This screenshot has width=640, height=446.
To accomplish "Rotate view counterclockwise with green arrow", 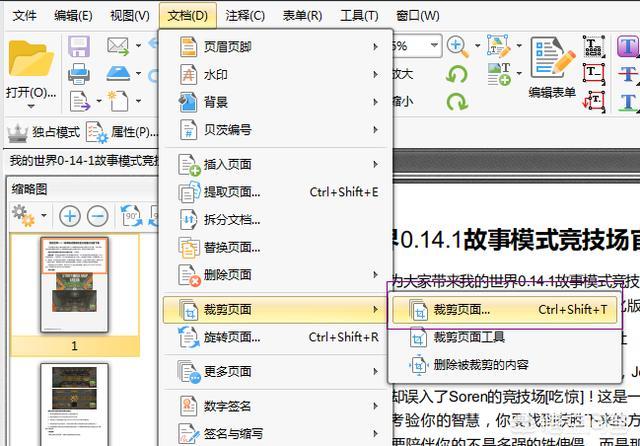I will [457, 74].
